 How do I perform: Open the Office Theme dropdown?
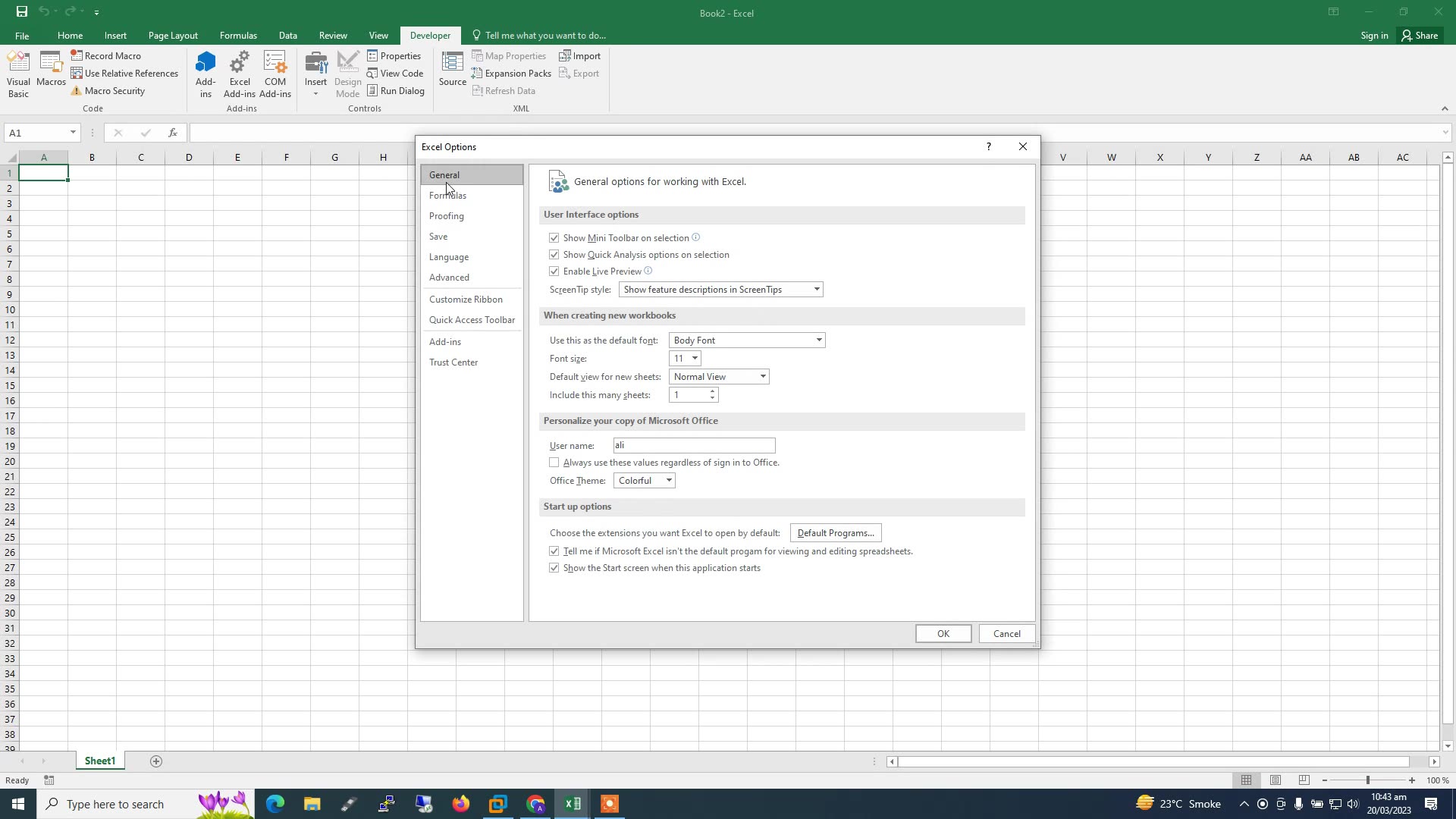point(668,480)
